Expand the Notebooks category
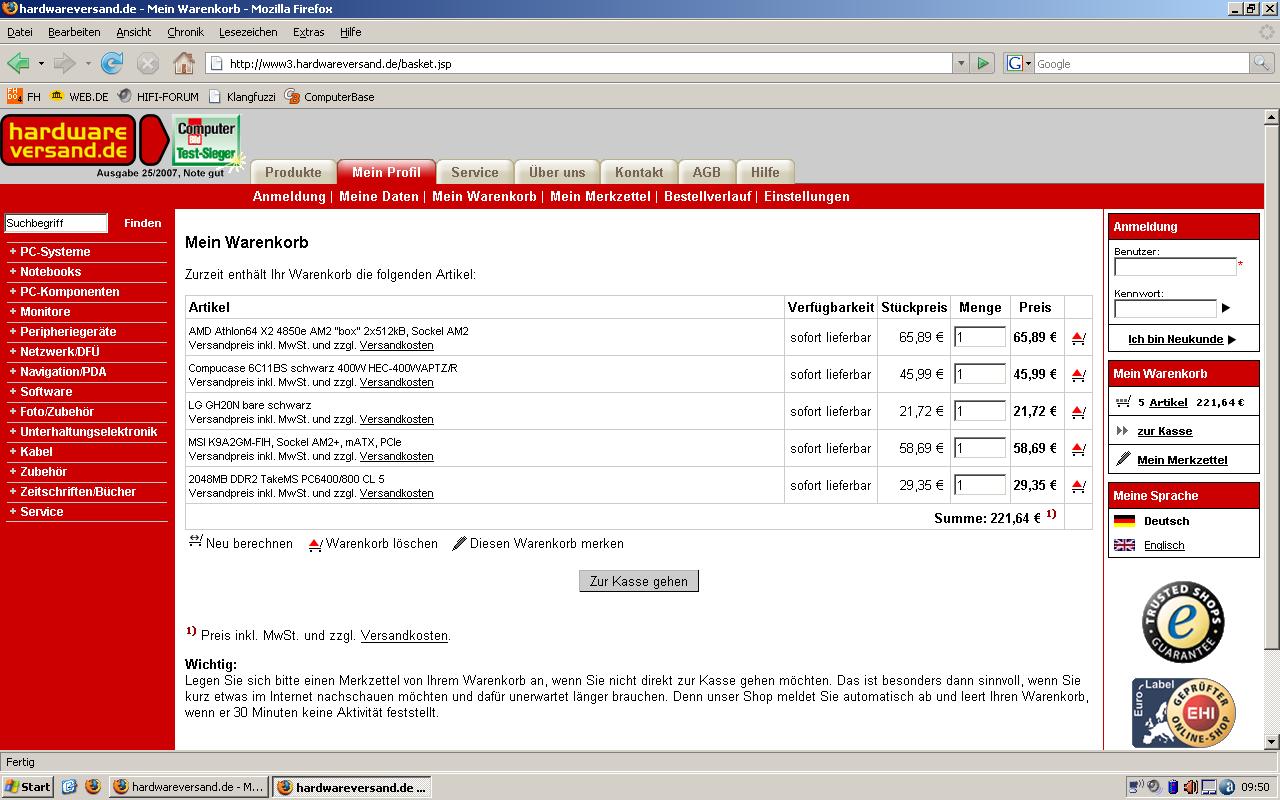The width and height of the screenshot is (1280, 800). click(x=50, y=272)
